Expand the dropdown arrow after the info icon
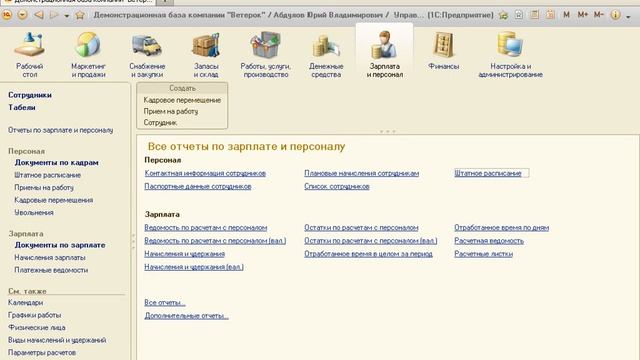The height and width of the screenshot is (360, 640). click(x=628, y=17)
